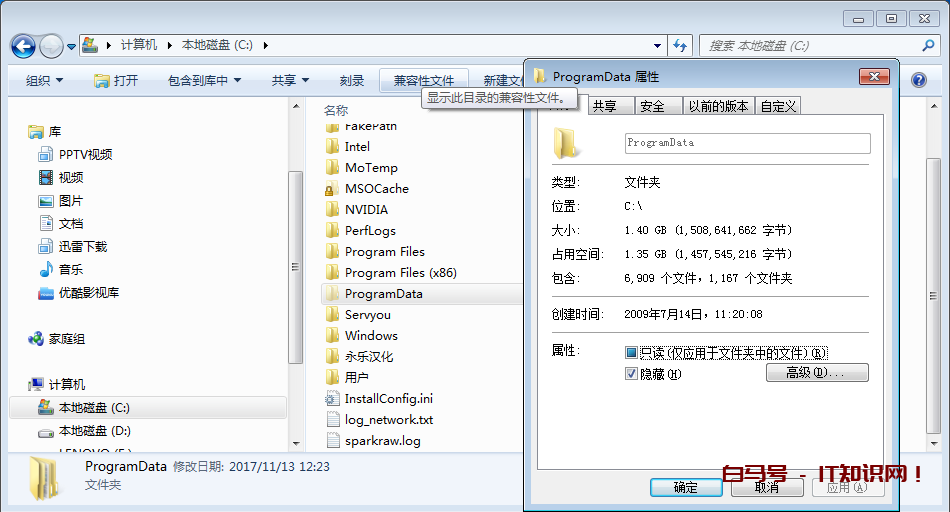Click the 高级(D)... button
This screenshot has height=512, width=950.
(x=817, y=373)
